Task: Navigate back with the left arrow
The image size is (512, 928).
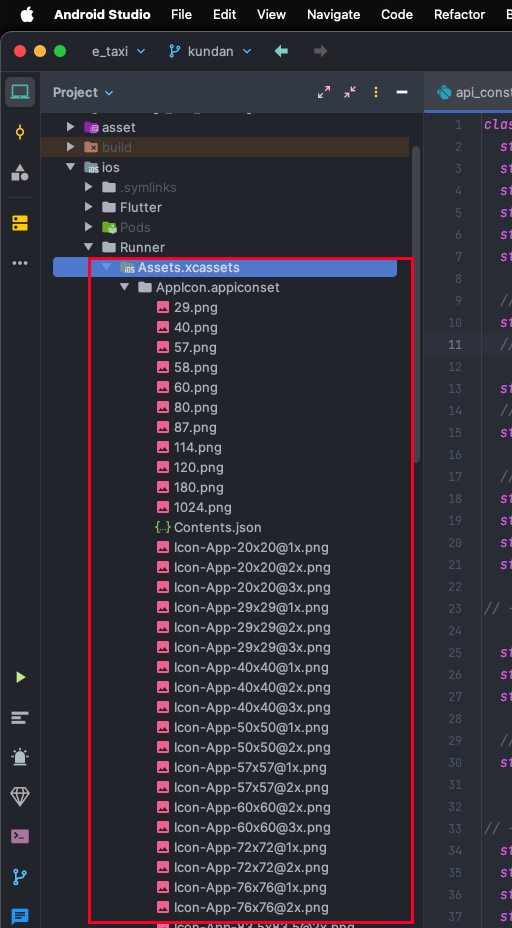Action: coord(282,51)
